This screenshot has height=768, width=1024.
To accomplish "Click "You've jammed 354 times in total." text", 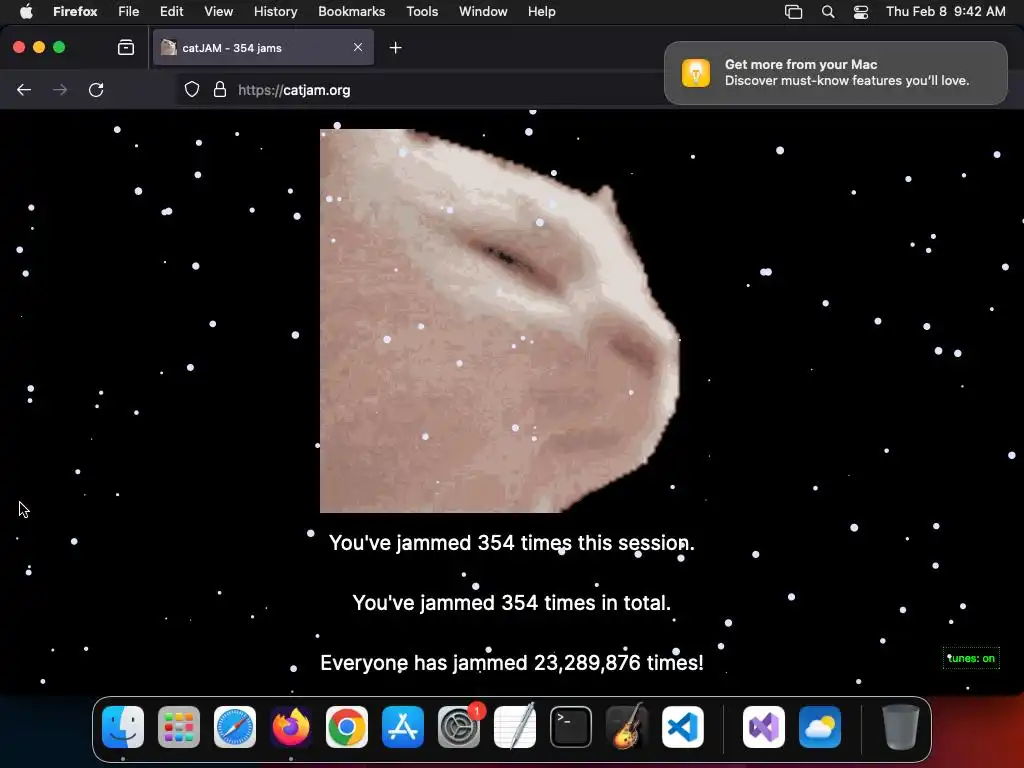I will tap(512, 603).
